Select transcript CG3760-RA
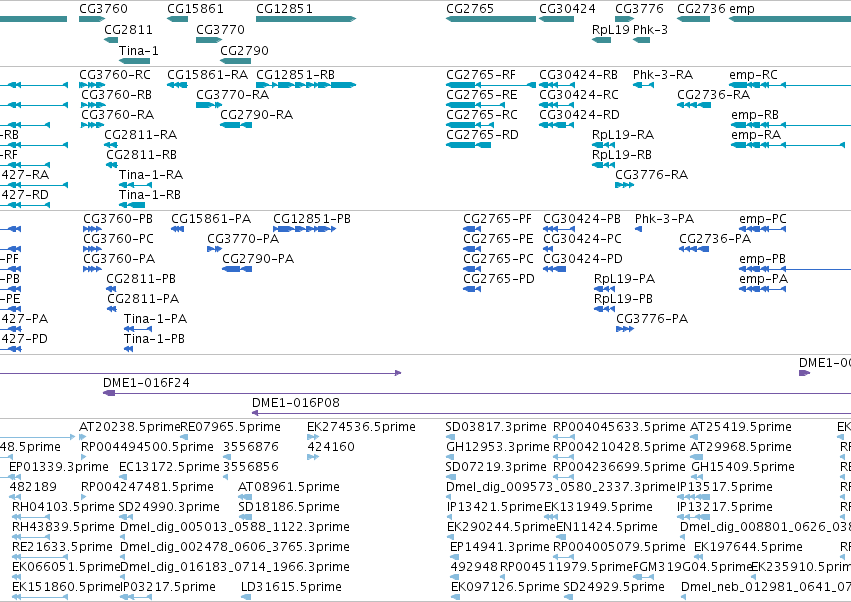The image size is (851, 602). tap(93, 125)
